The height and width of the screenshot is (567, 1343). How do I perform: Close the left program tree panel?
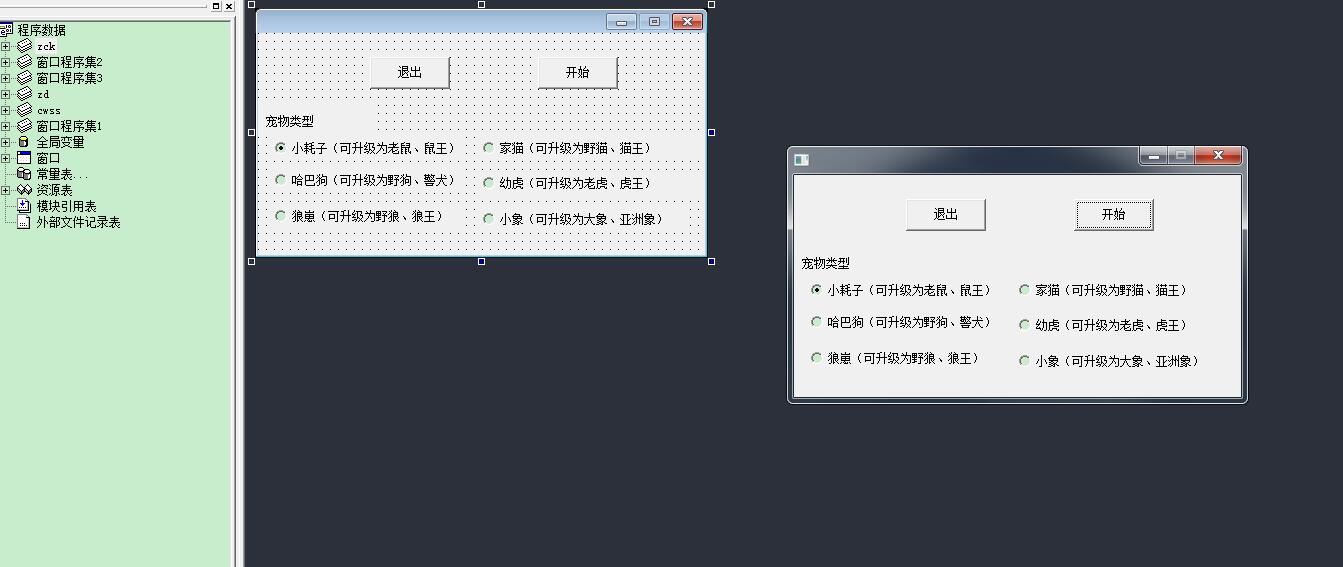(x=229, y=6)
